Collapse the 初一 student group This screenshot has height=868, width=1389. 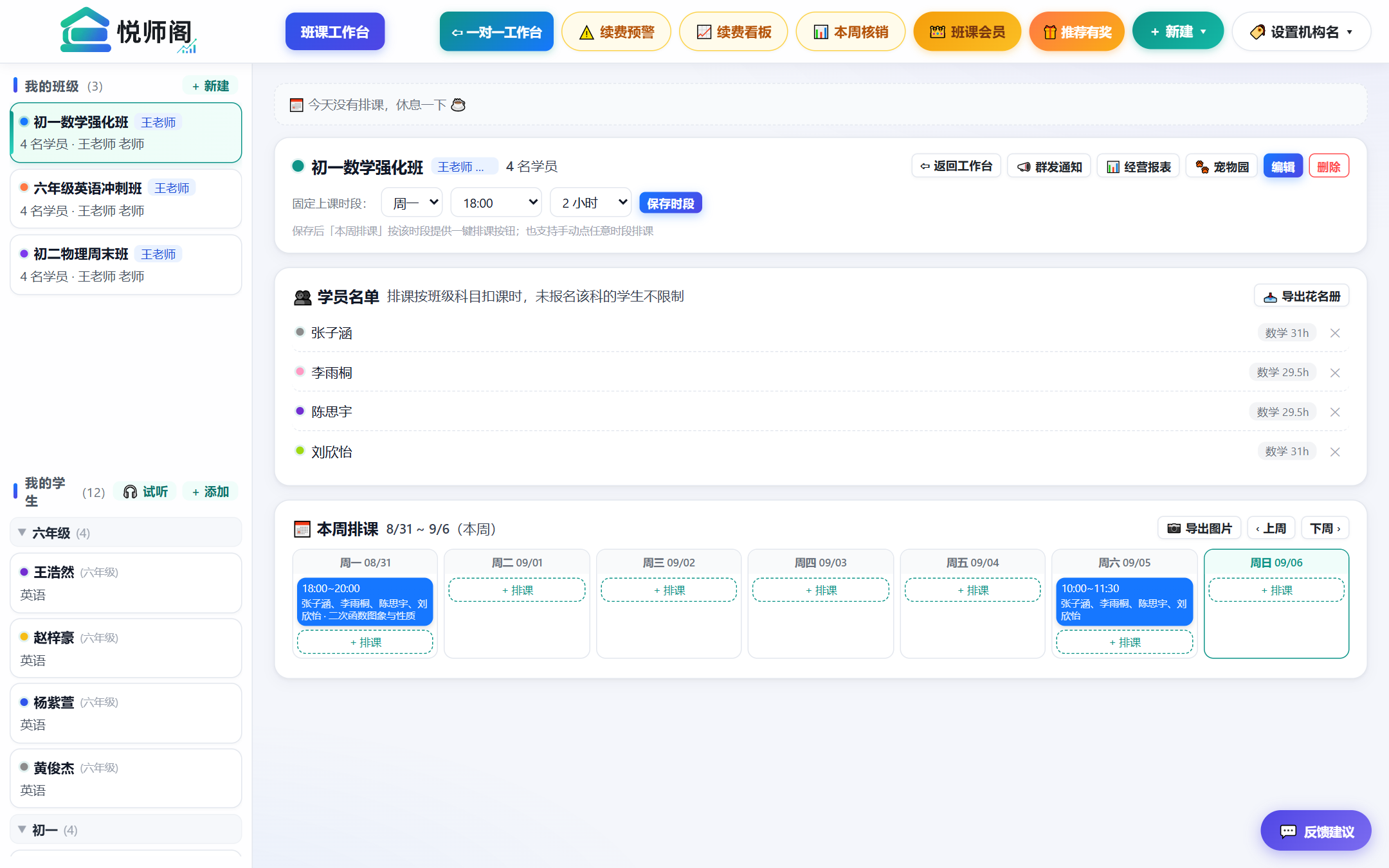(126, 829)
